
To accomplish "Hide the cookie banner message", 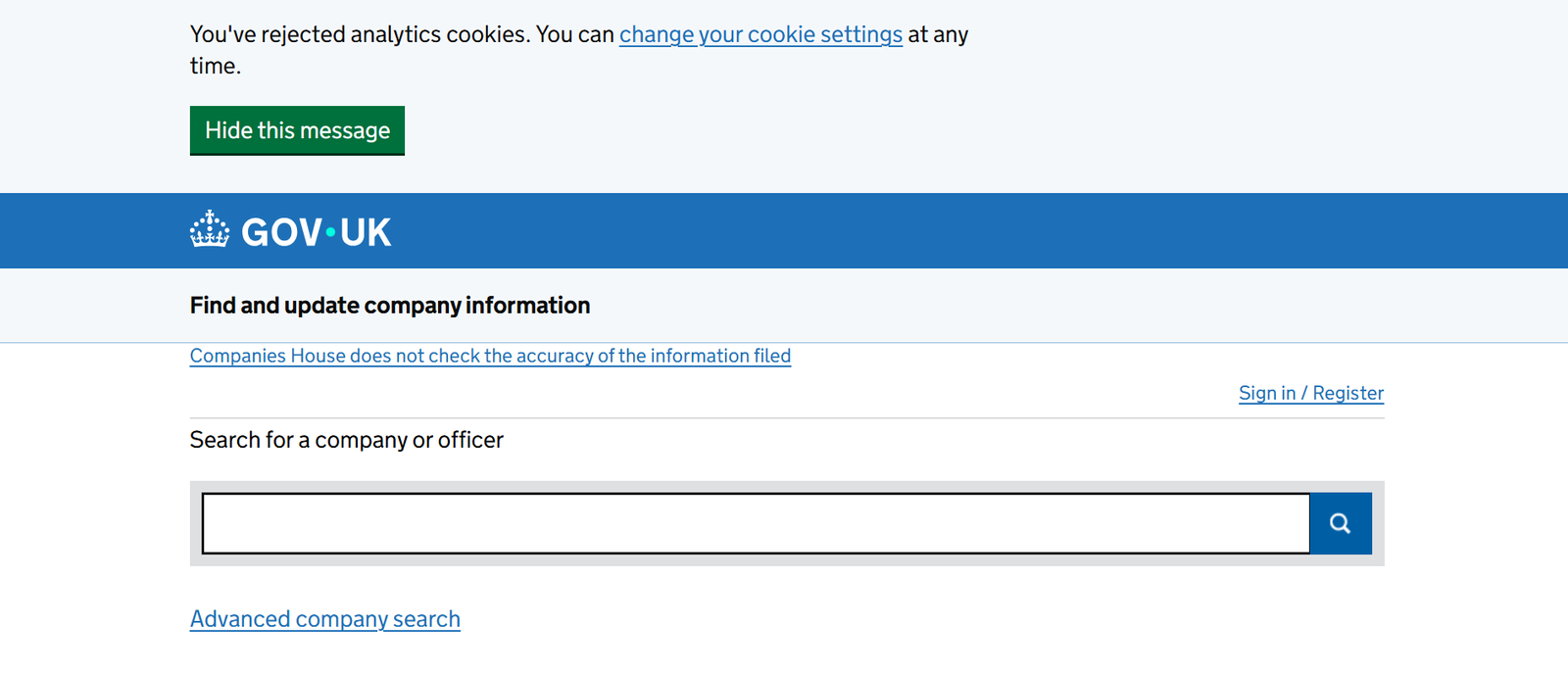I will (297, 130).
